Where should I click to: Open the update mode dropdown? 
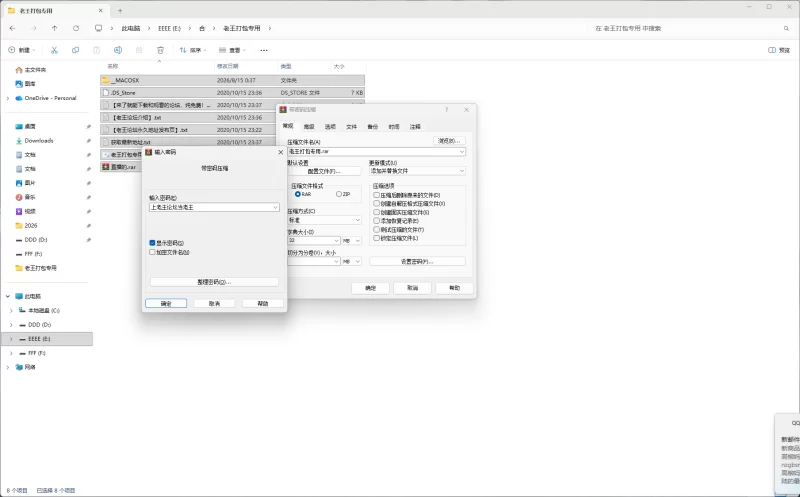[x=417, y=171]
